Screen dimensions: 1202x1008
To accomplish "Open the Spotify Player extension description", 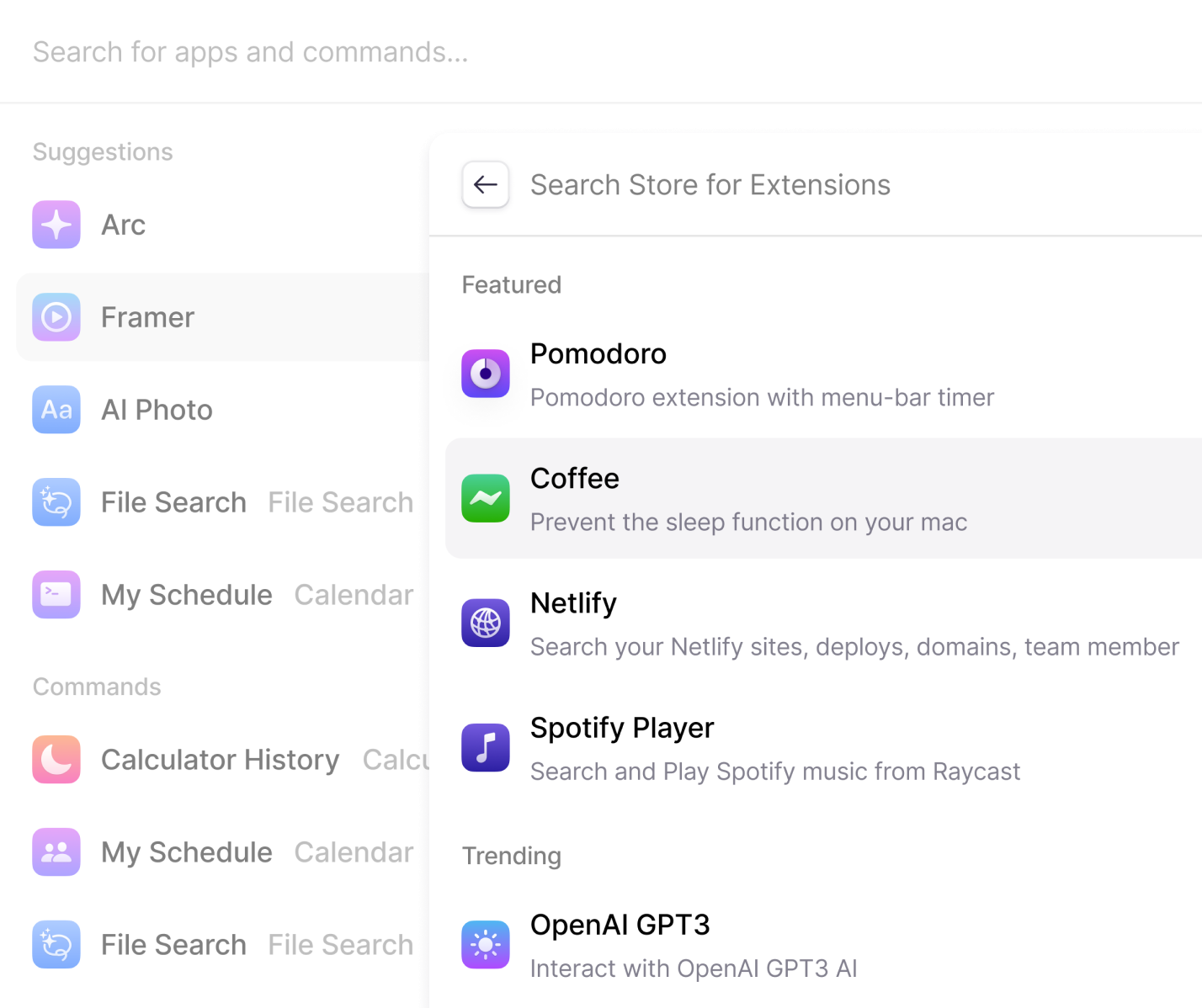I will [774, 772].
